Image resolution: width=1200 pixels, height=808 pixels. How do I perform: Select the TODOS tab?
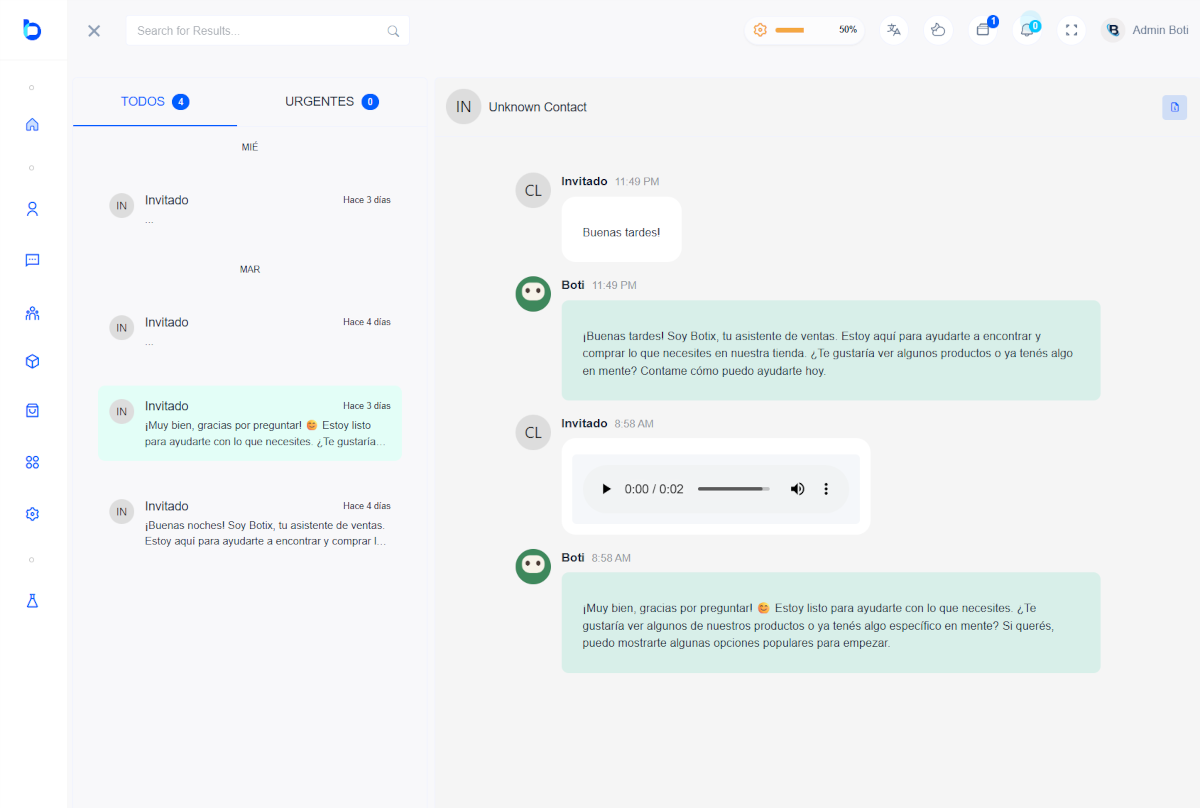coord(154,102)
